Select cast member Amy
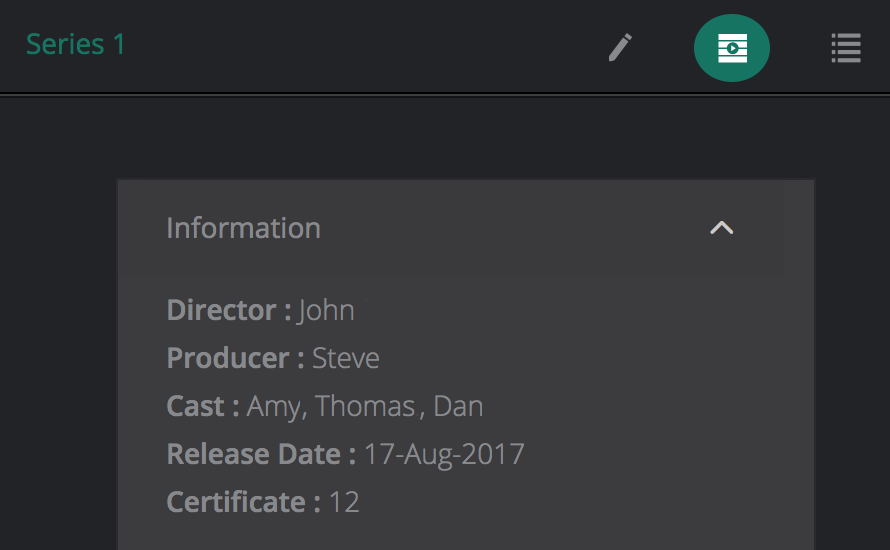The image size is (890, 550). [276, 406]
